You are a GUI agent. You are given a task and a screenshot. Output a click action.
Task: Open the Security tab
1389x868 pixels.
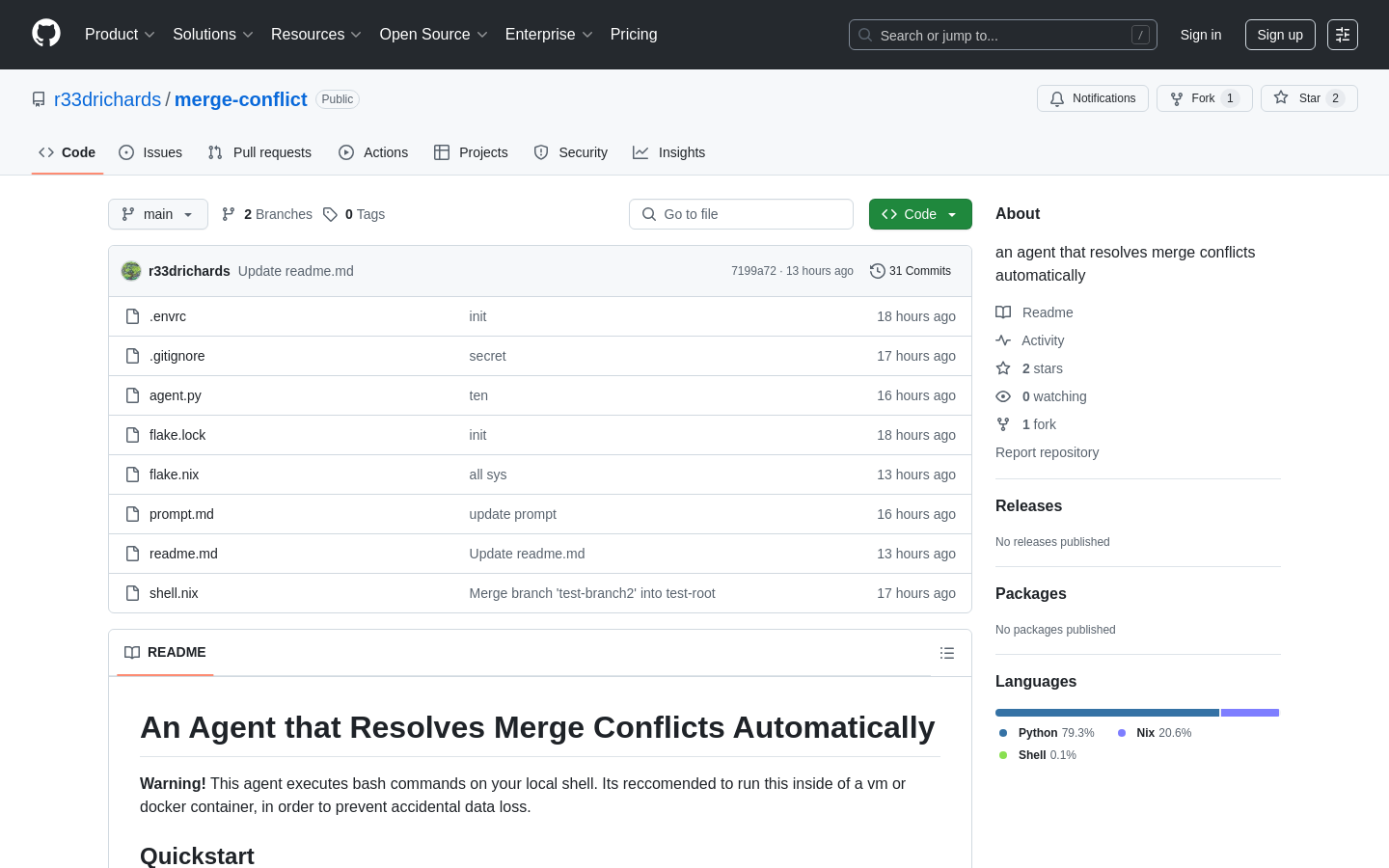571,152
